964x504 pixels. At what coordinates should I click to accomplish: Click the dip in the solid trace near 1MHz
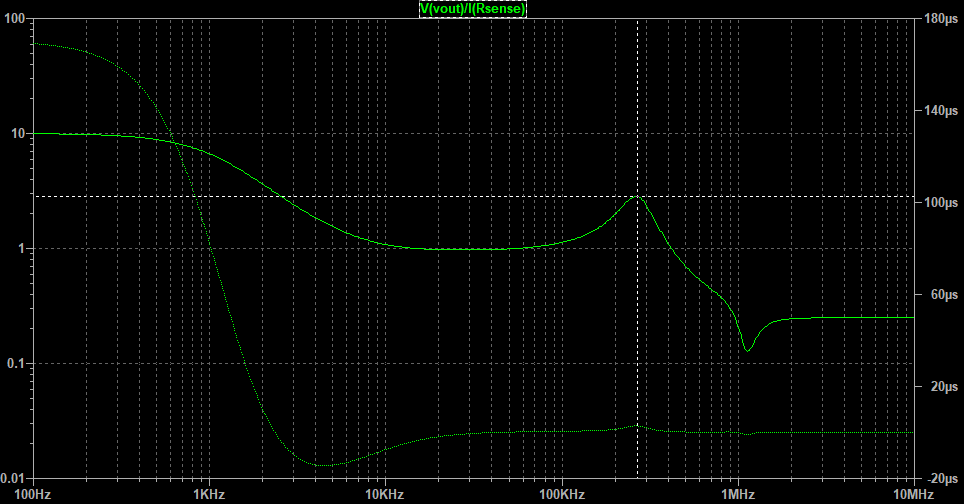(x=747, y=350)
